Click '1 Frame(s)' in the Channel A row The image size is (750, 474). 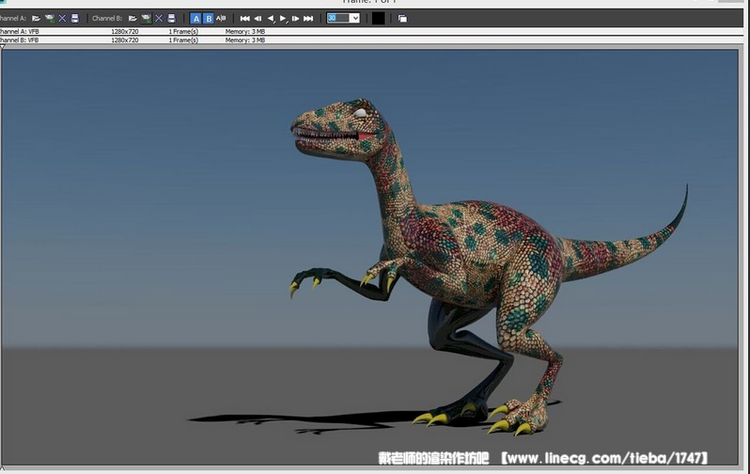click(183, 32)
